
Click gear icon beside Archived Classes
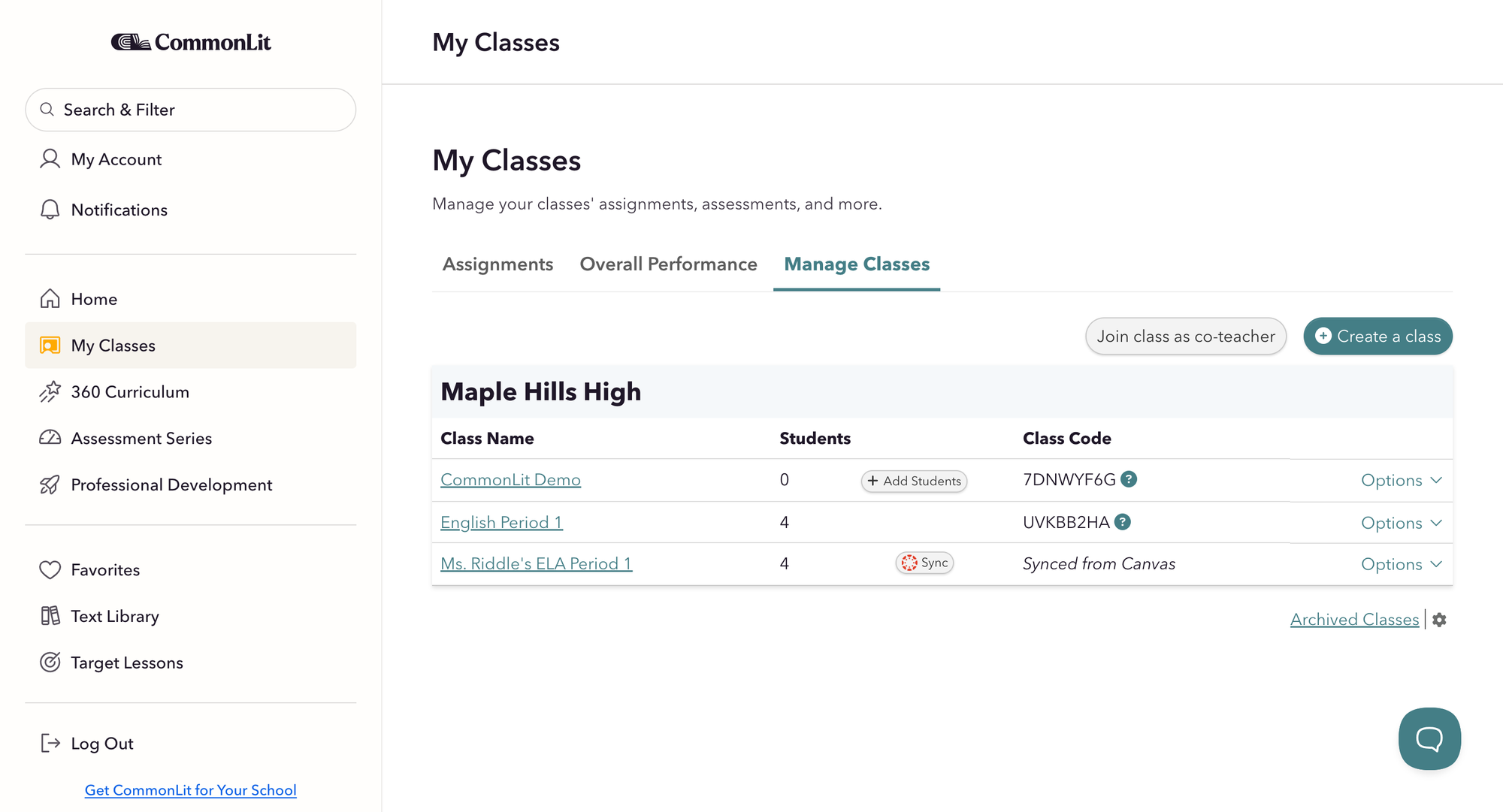(1439, 620)
